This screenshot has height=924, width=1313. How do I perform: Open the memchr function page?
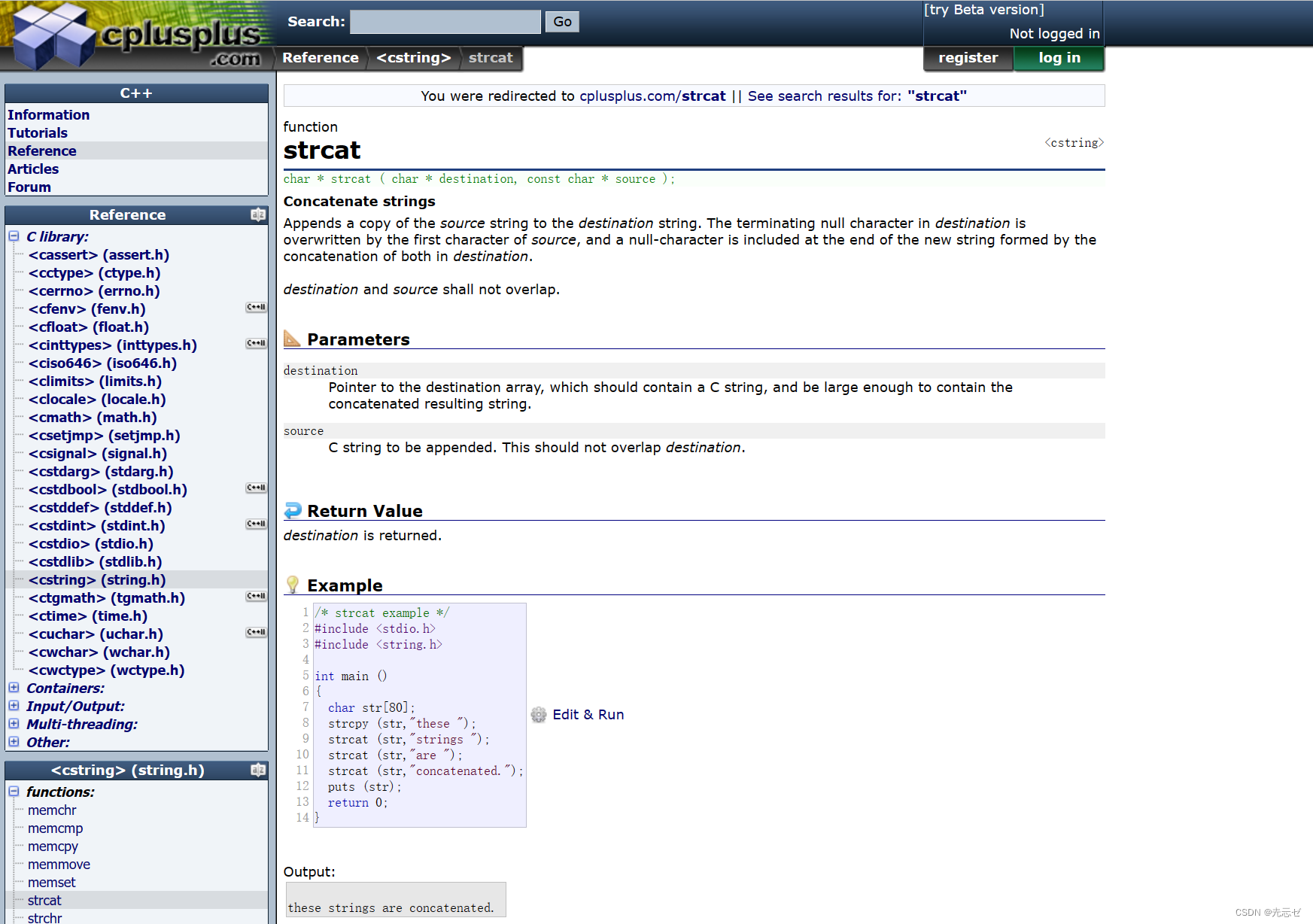click(x=52, y=810)
